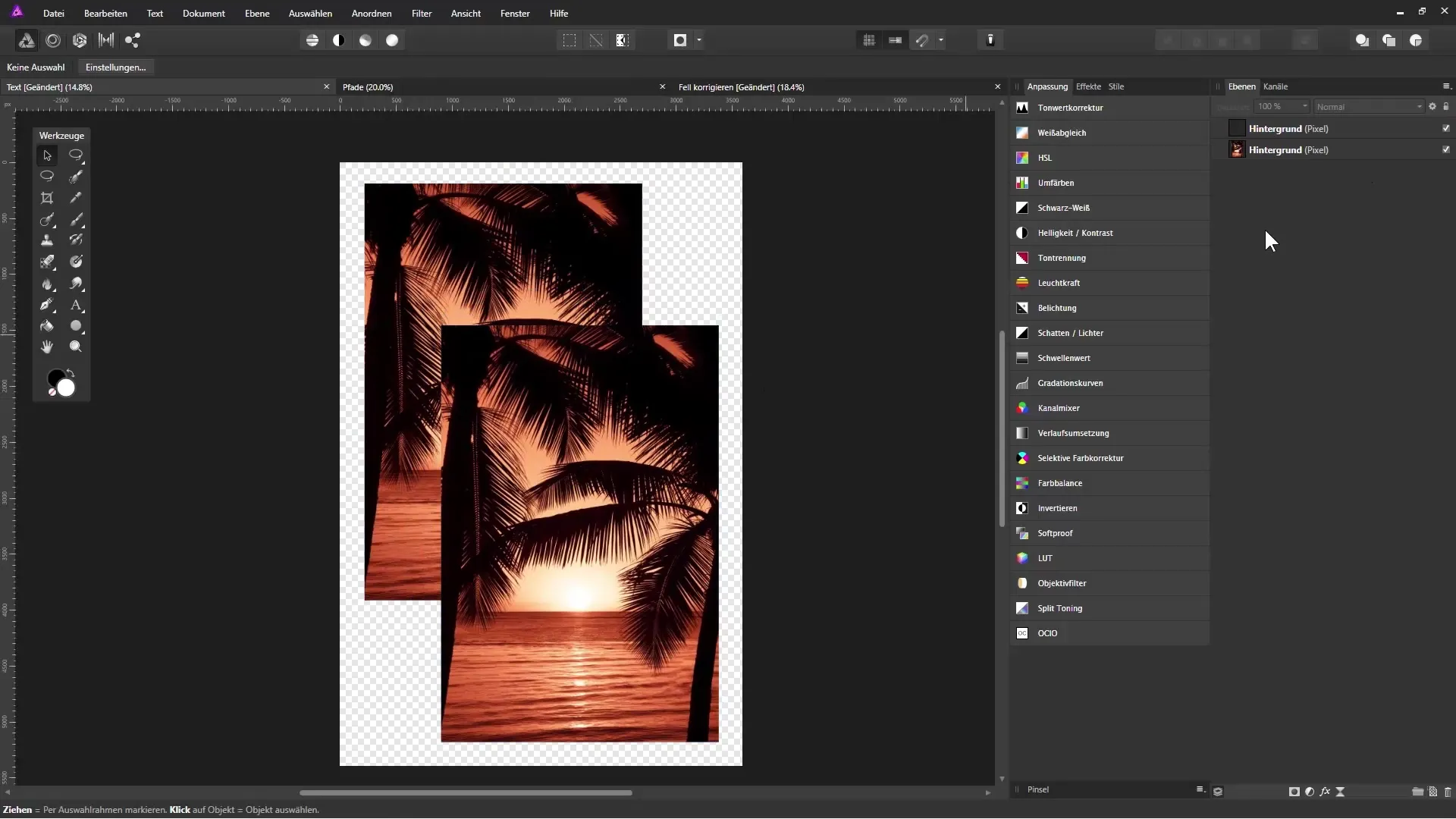The height and width of the screenshot is (819, 1456).
Task: Click the black primary color swatch
Action: (55, 378)
